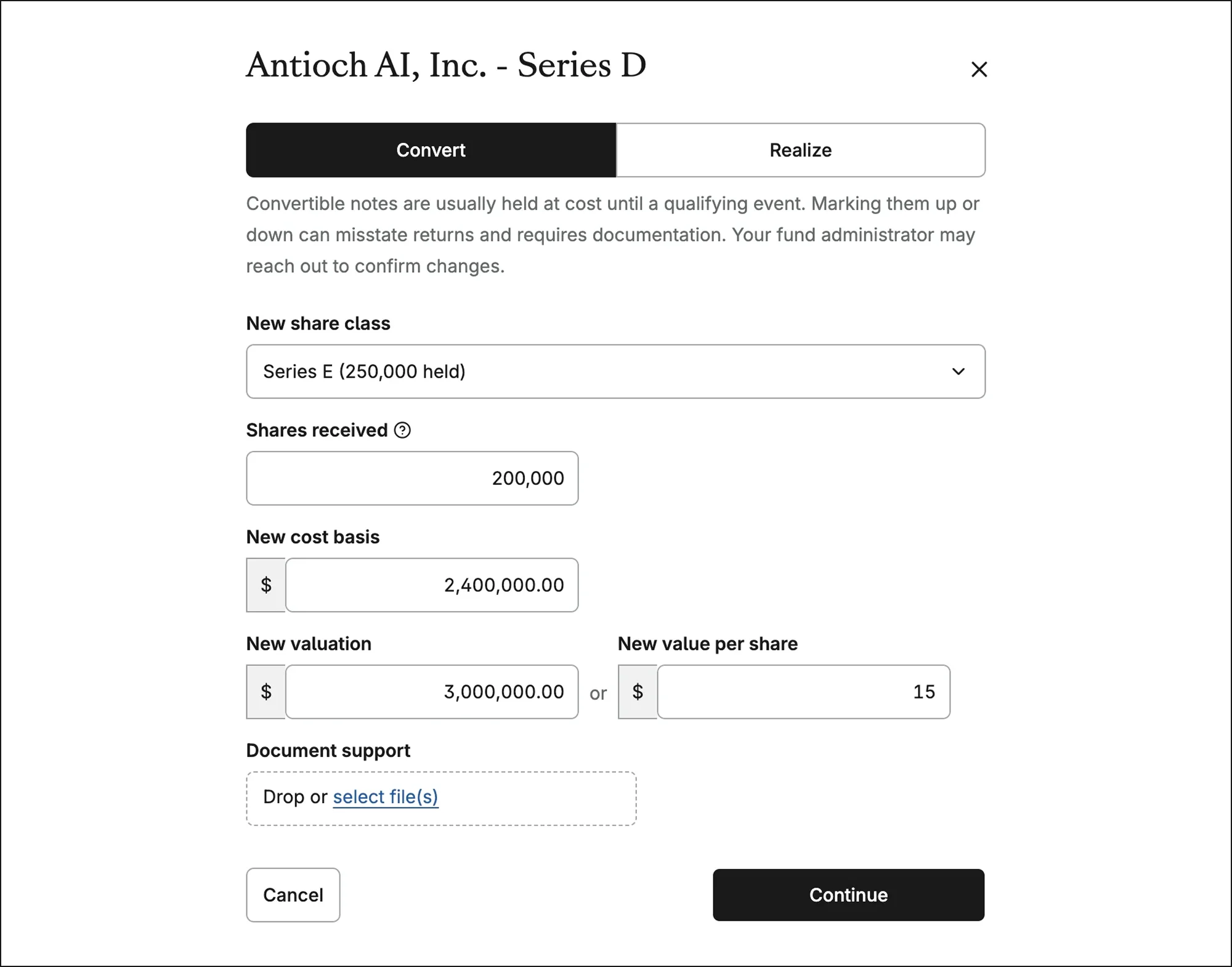Viewport: 1232px width, 967px height.
Task: Cancel the conversion dialog
Action: click(293, 895)
